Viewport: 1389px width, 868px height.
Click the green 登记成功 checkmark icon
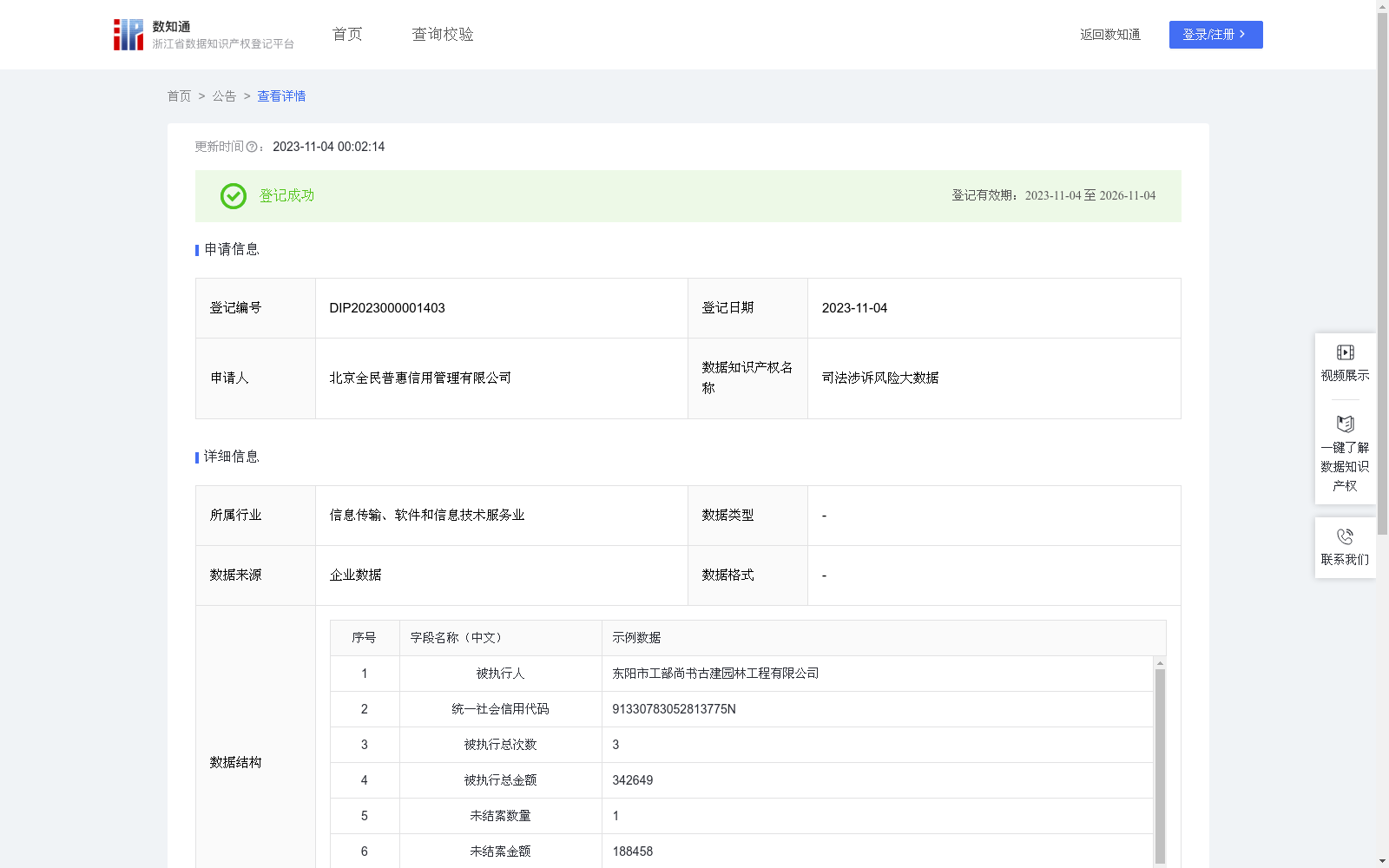[233, 196]
